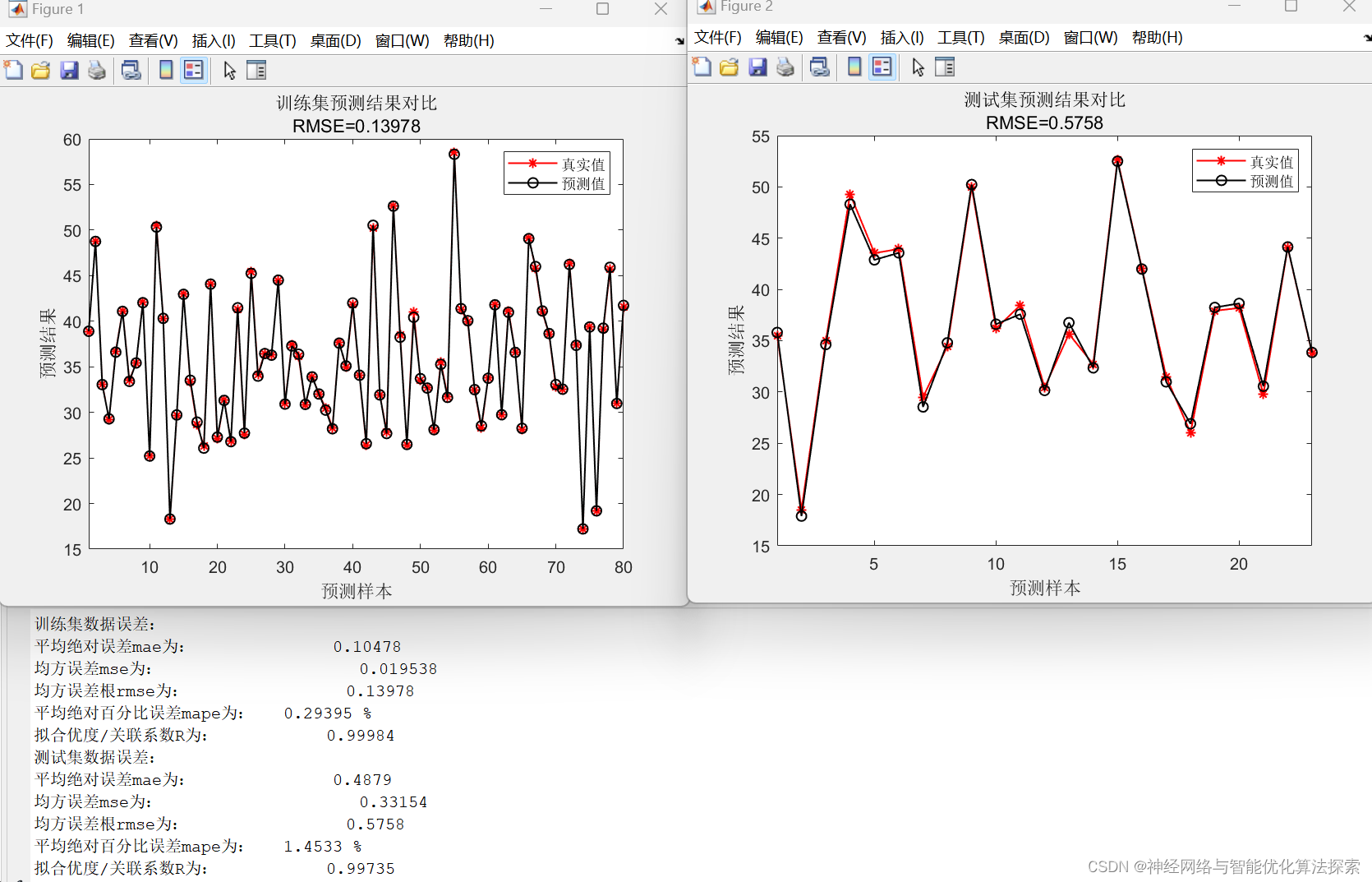Image resolution: width=1372 pixels, height=882 pixels.
Task: Save figure icon in Figure 2 toolbar
Action: pyautogui.click(x=757, y=67)
